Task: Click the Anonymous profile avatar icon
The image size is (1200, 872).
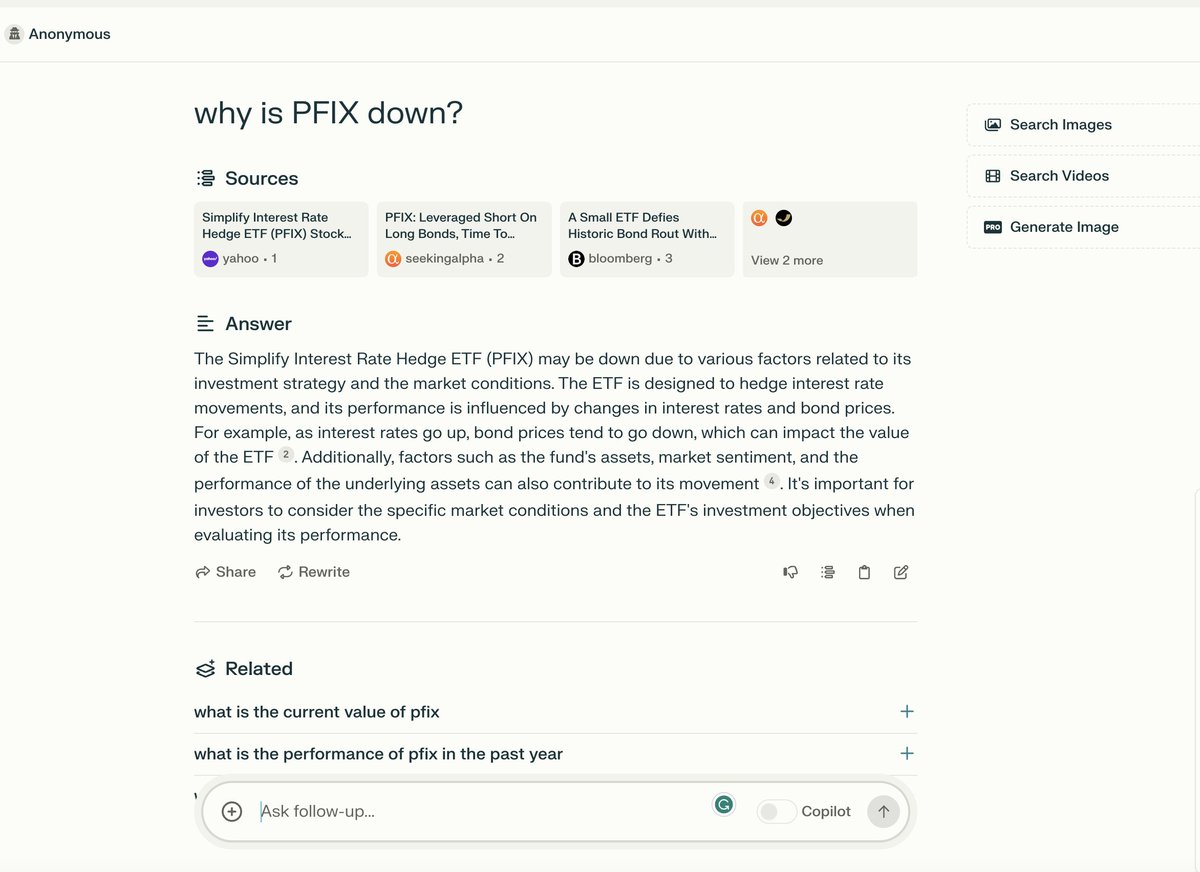Action: [14, 34]
